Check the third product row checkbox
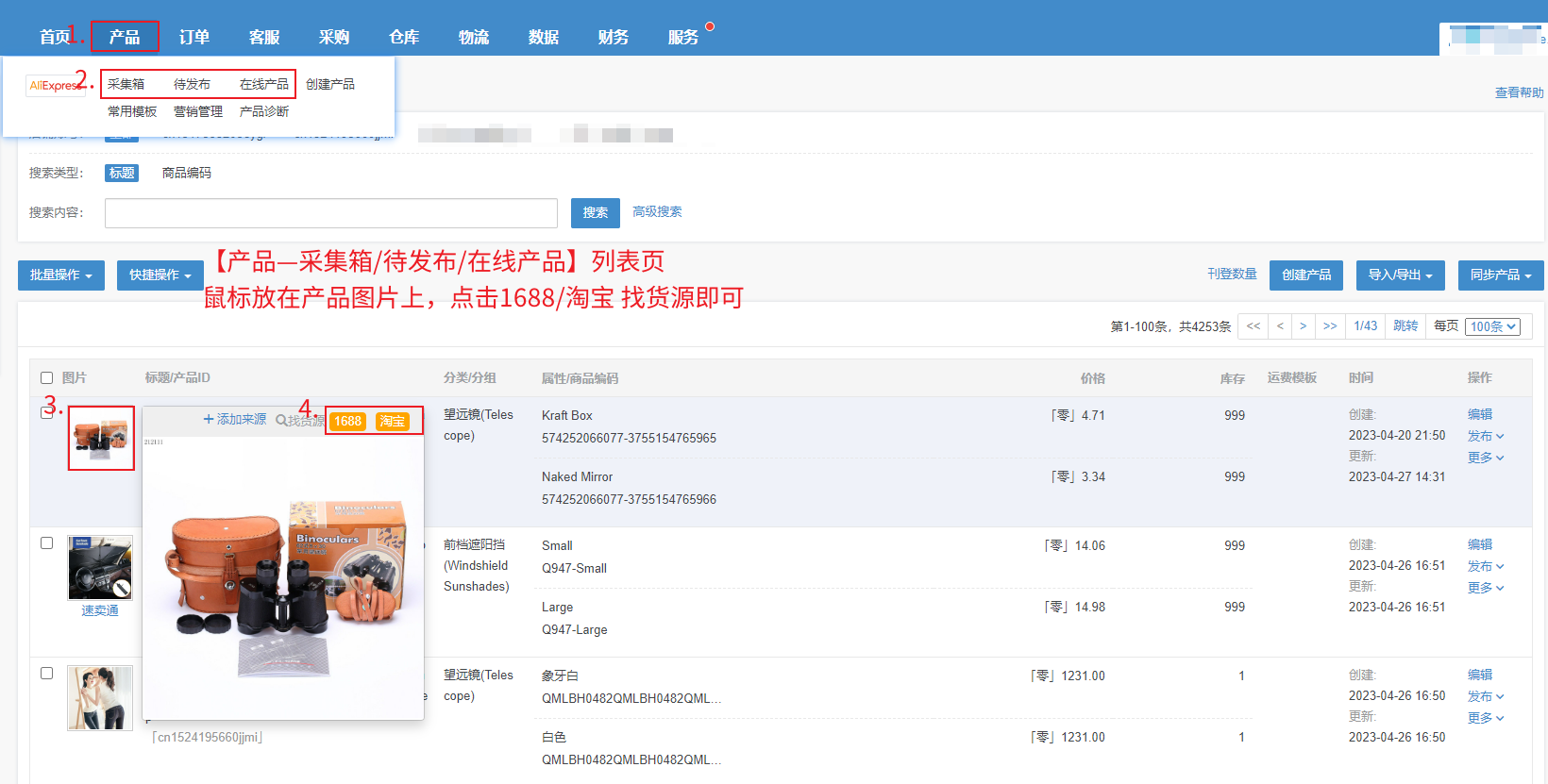Viewport: 1548px width, 784px height. [46, 673]
